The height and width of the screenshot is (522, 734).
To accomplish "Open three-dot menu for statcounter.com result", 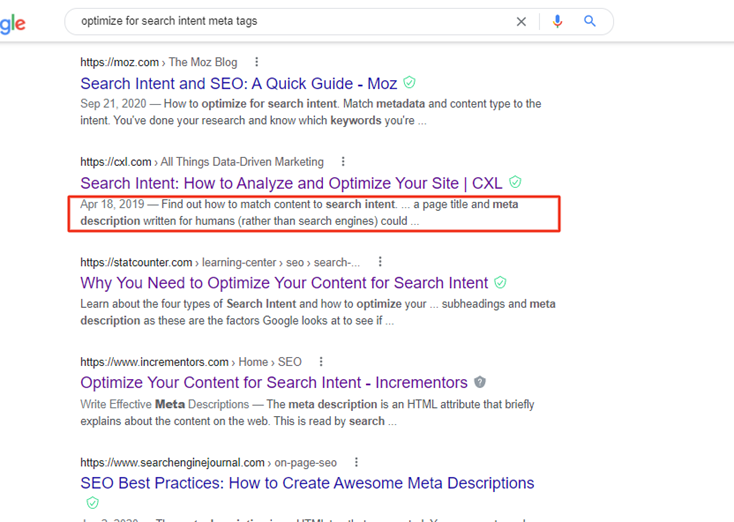I will pyautogui.click(x=380, y=262).
